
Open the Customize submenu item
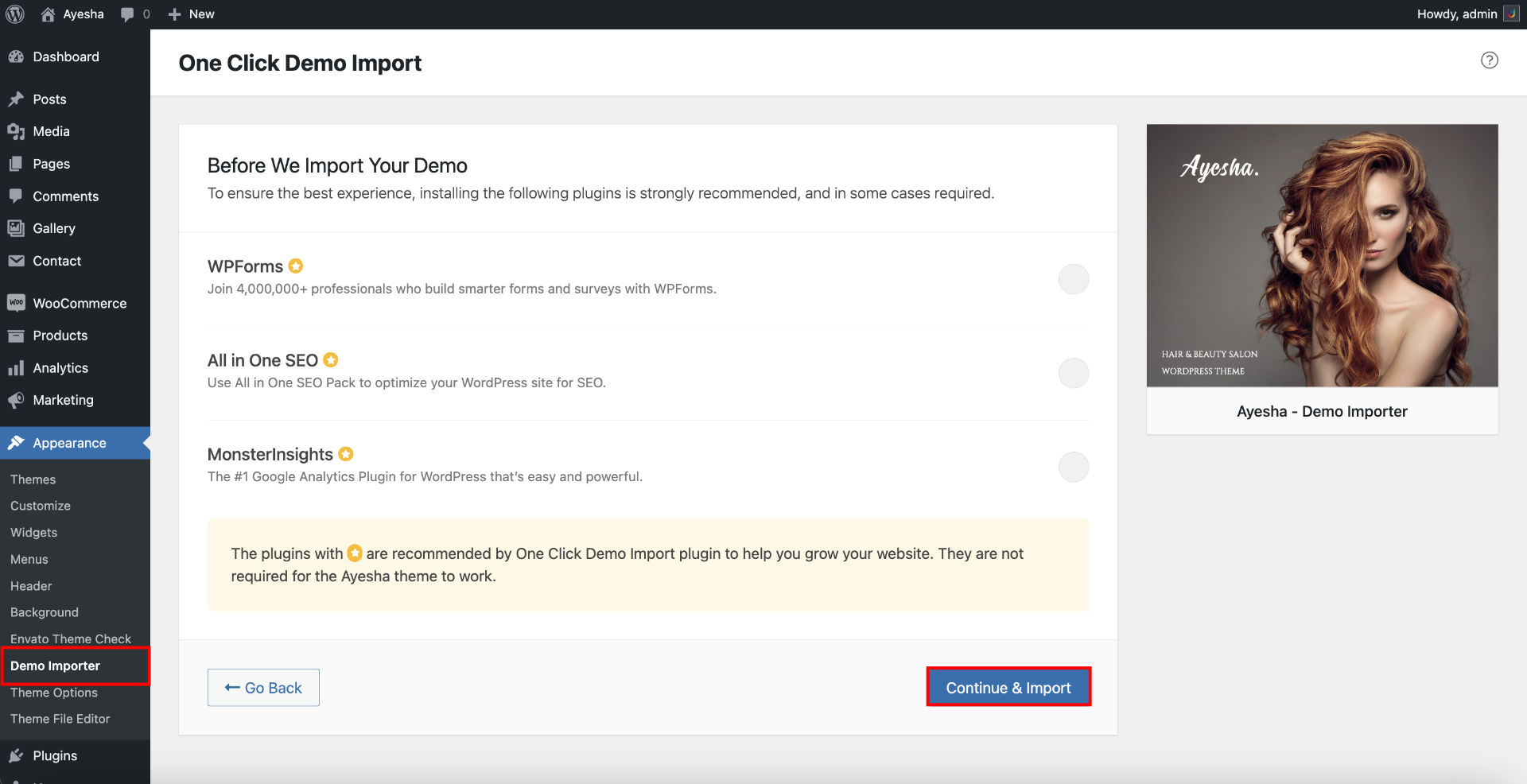[x=41, y=506]
